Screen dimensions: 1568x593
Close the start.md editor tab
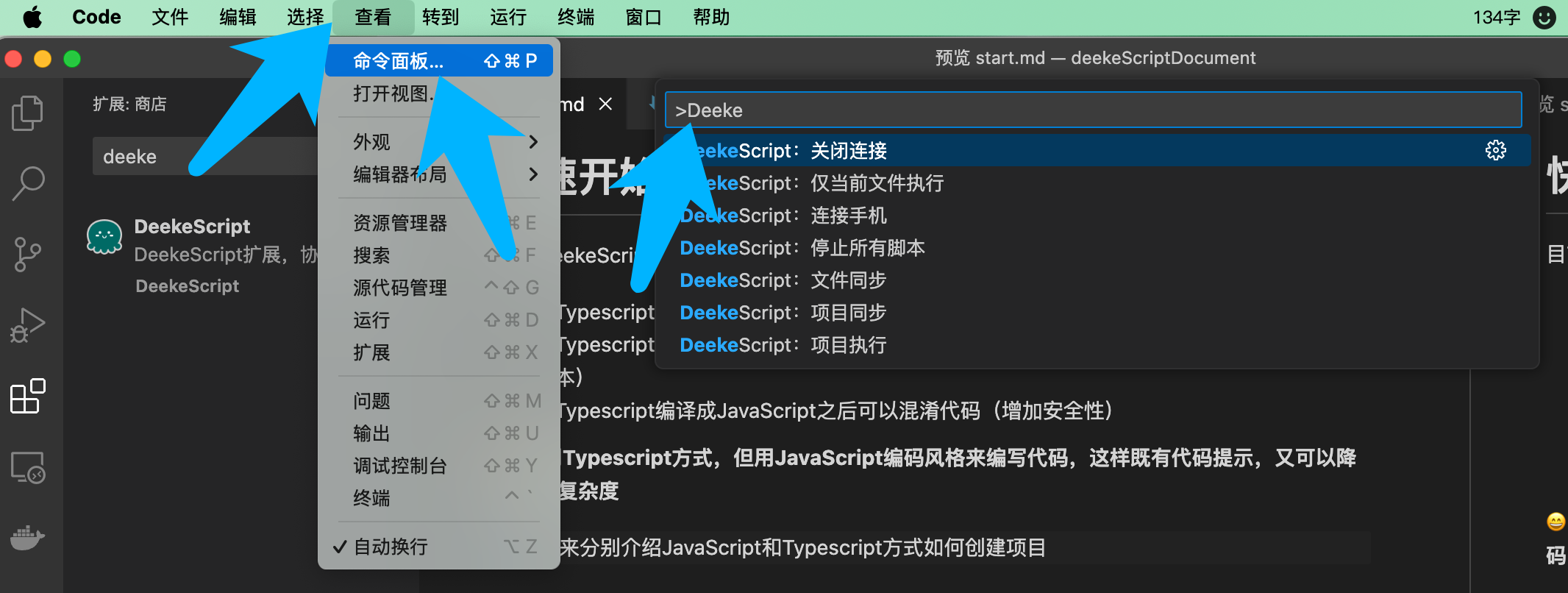[605, 104]
